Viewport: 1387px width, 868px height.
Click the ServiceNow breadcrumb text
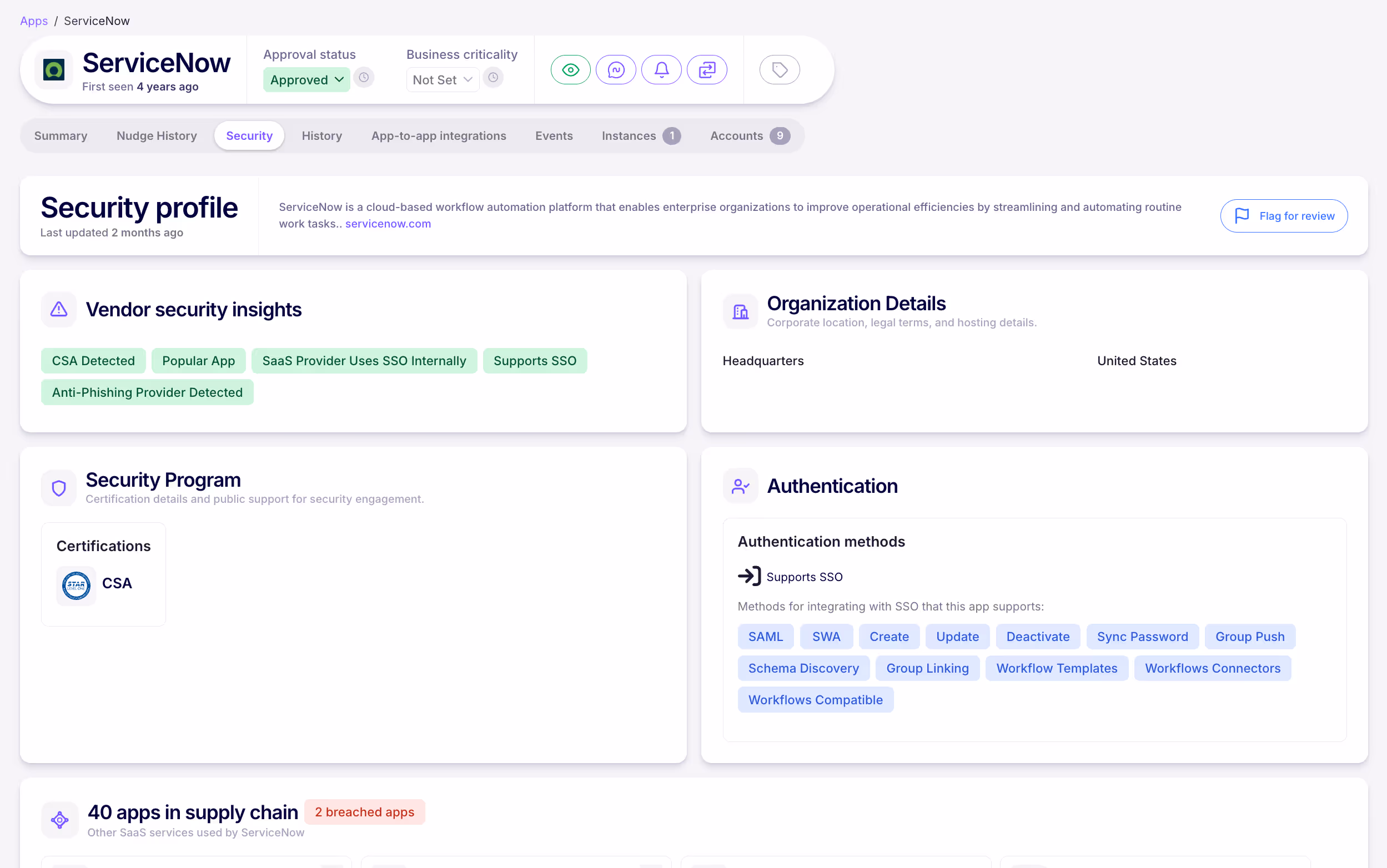(x=97, y=21)
